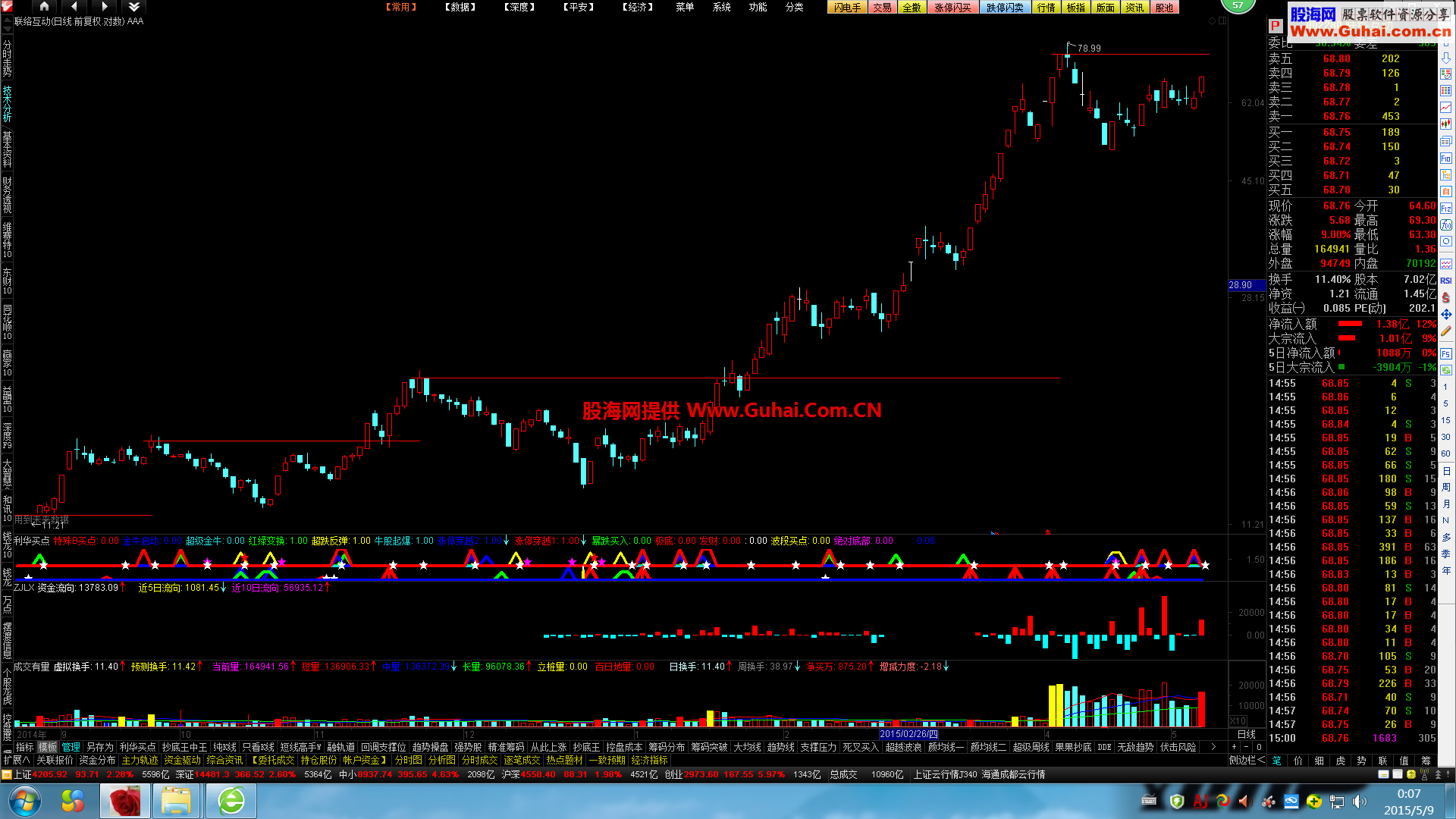Apply the 超越波浪 indicator template
Screen dimensions: 1456x819
point(903,747)
